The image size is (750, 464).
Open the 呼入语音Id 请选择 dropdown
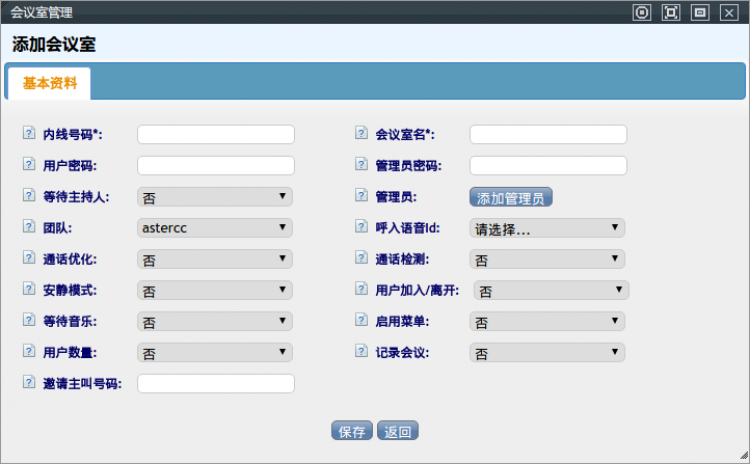pyautogui.click(x=547, y=228)
